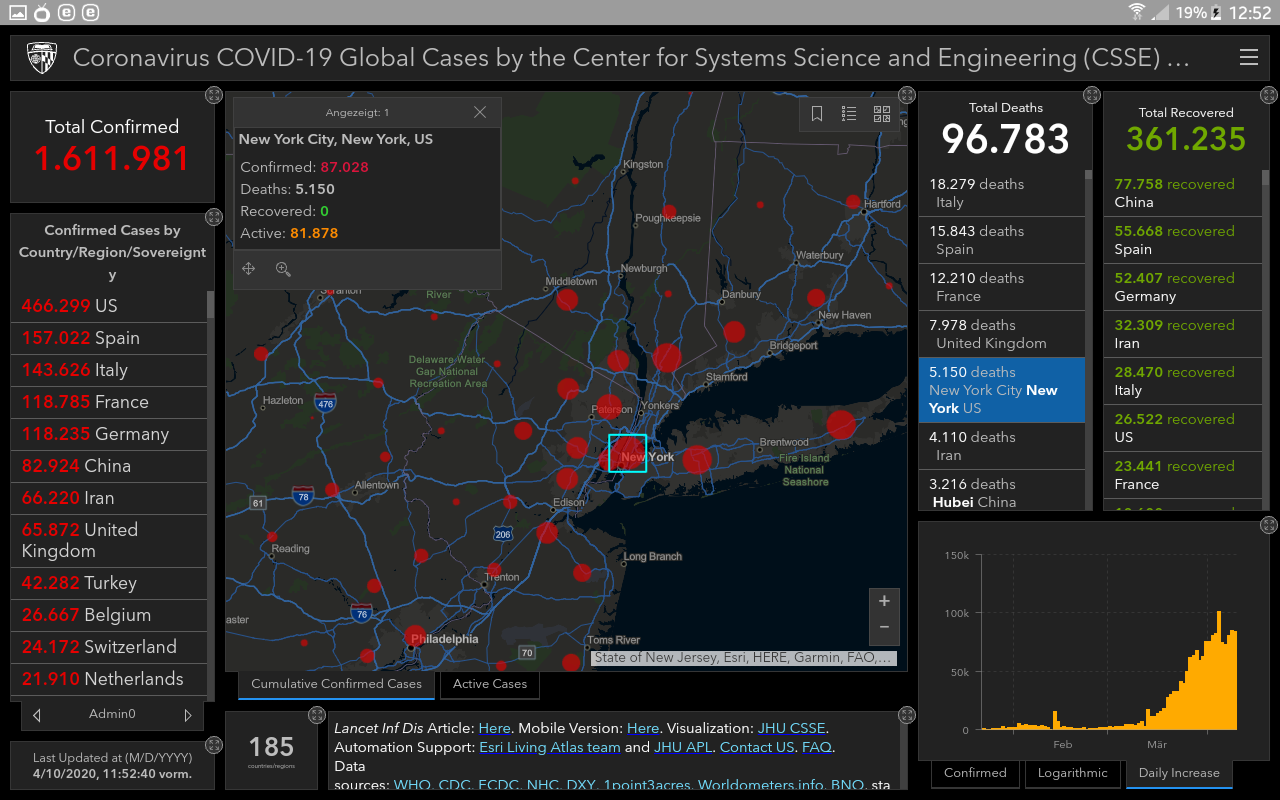This screenshot has width=1280, height=800.
Task: Expand the map panel to full screen
Action: [x=907, y=95]
